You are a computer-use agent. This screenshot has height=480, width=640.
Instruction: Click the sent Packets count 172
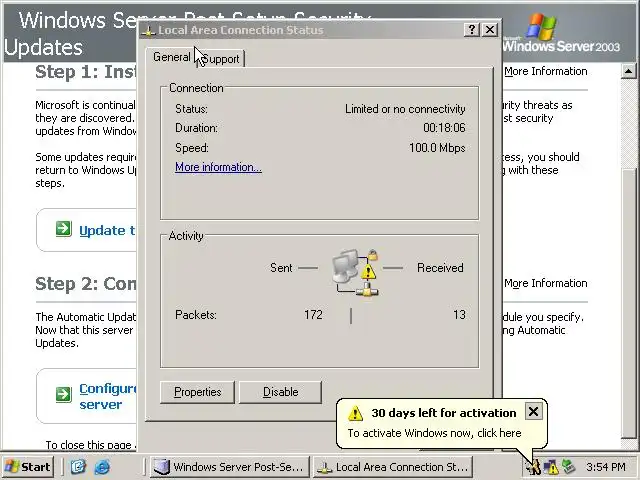tap(313, 315)
